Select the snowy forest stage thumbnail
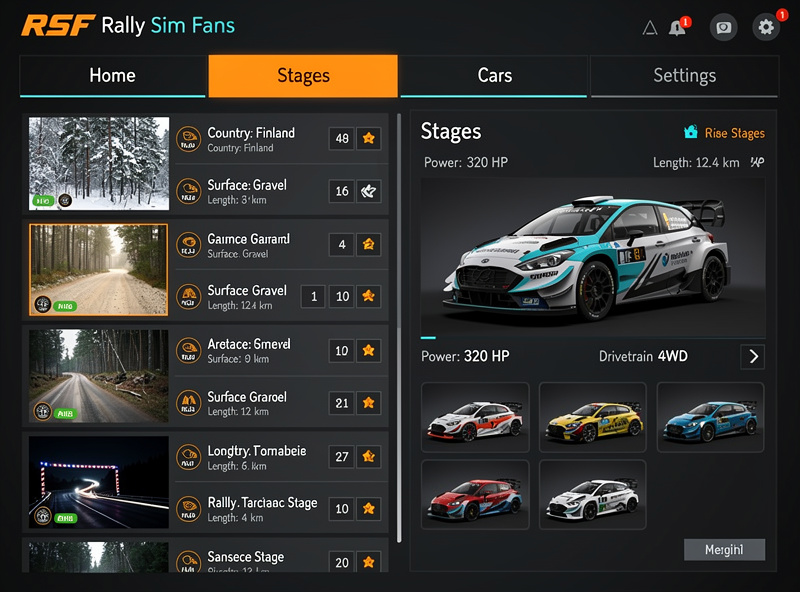This screenshot has height=592, width=800. (99, 163)
